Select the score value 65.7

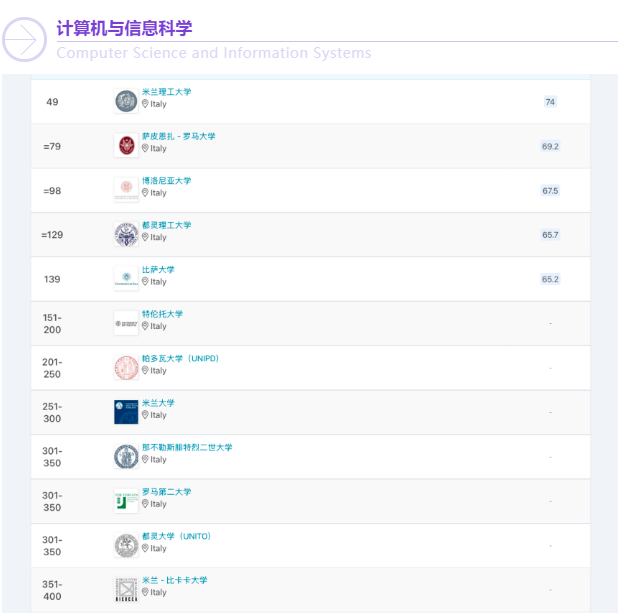550,235
